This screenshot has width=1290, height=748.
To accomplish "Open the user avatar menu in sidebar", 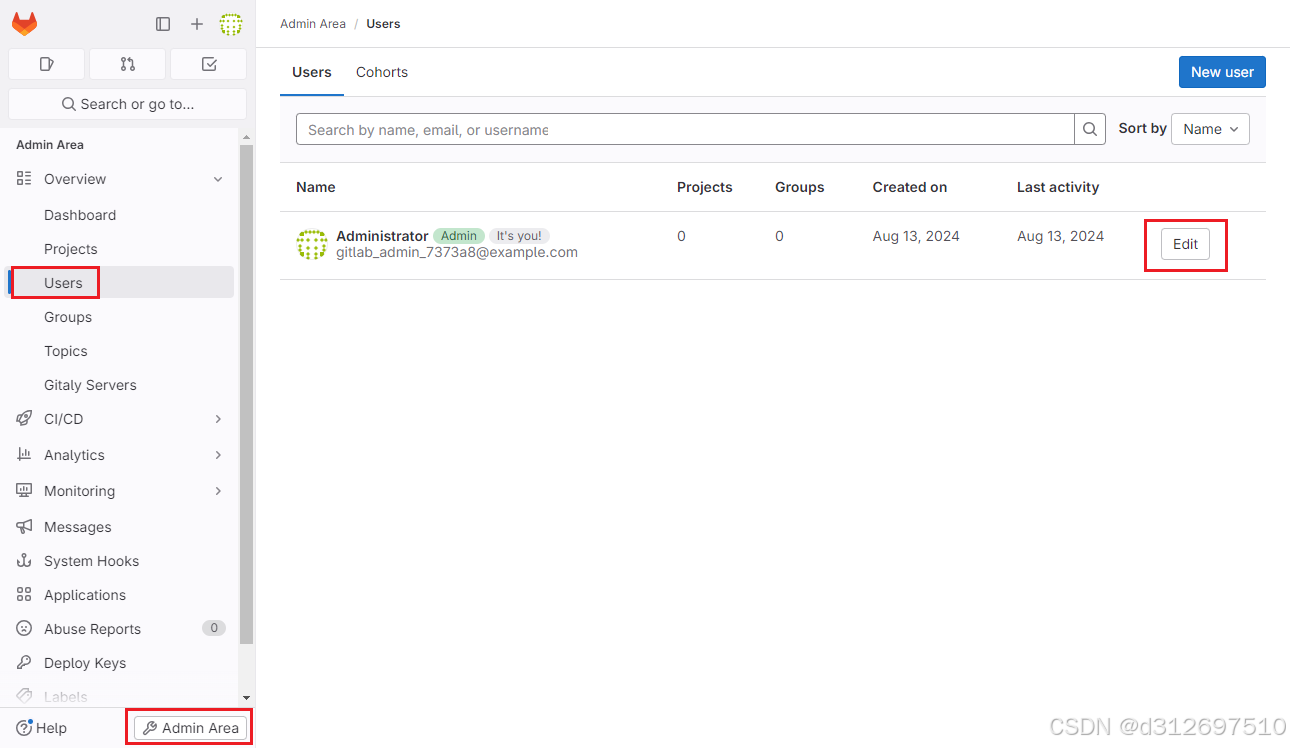I will (x=231, y=24).
